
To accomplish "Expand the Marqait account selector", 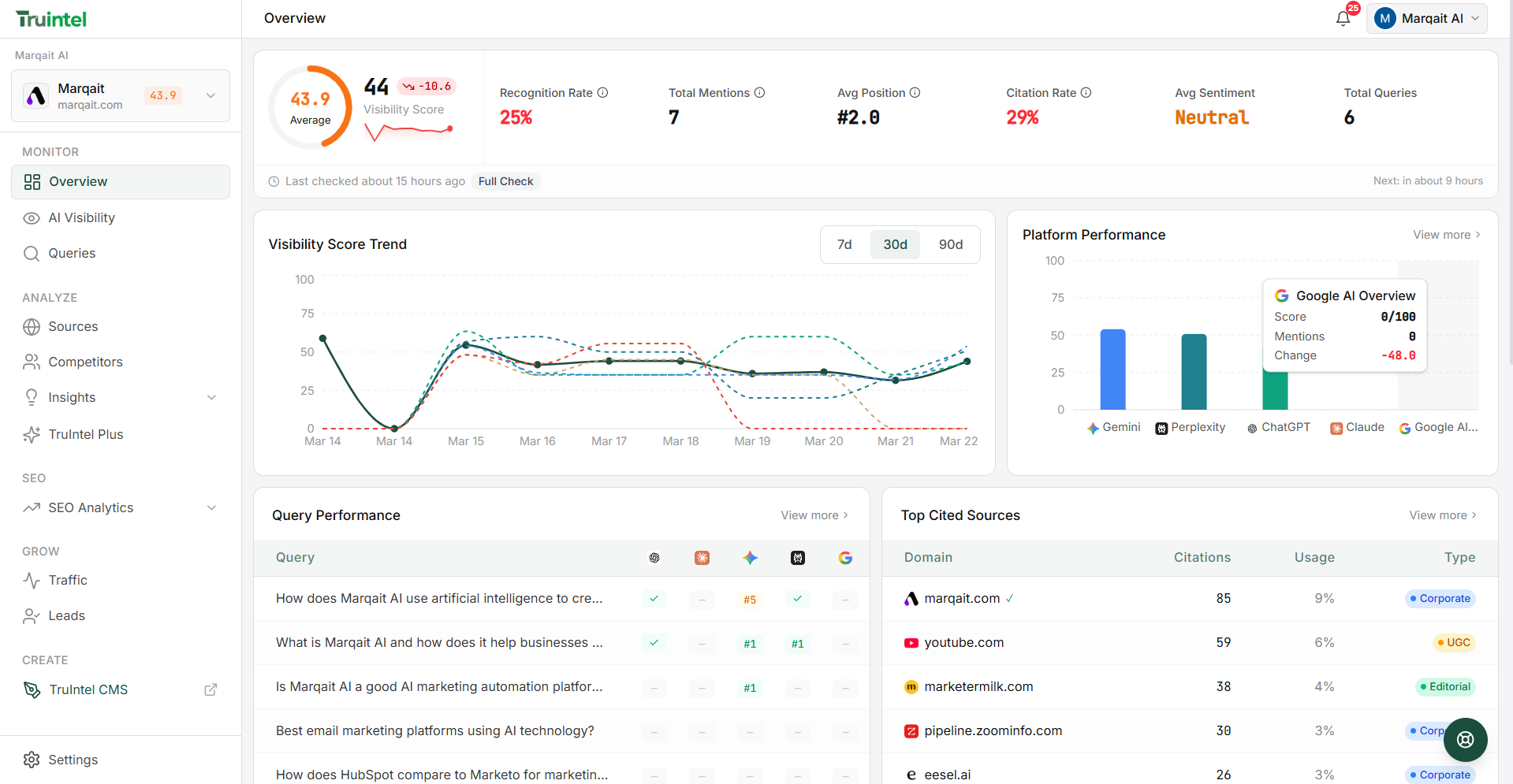I will tap(210, 95).
